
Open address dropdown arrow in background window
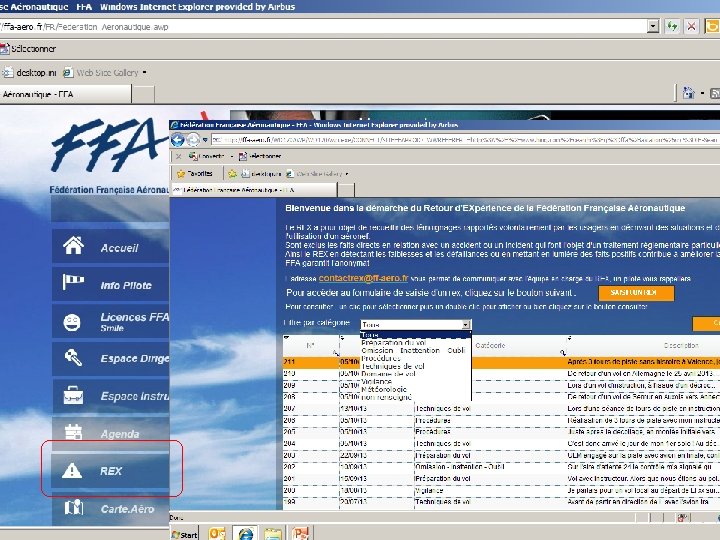(x=653, y=27)
